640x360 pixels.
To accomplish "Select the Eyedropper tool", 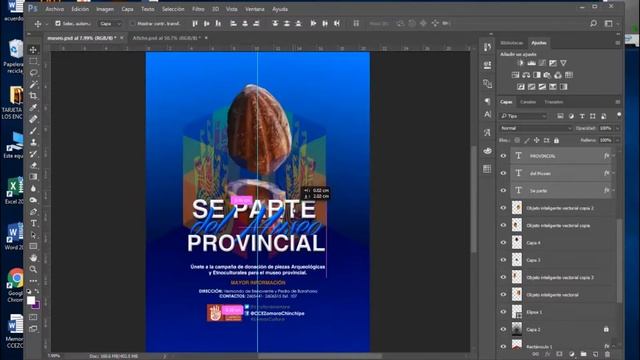I will point(33,107).
